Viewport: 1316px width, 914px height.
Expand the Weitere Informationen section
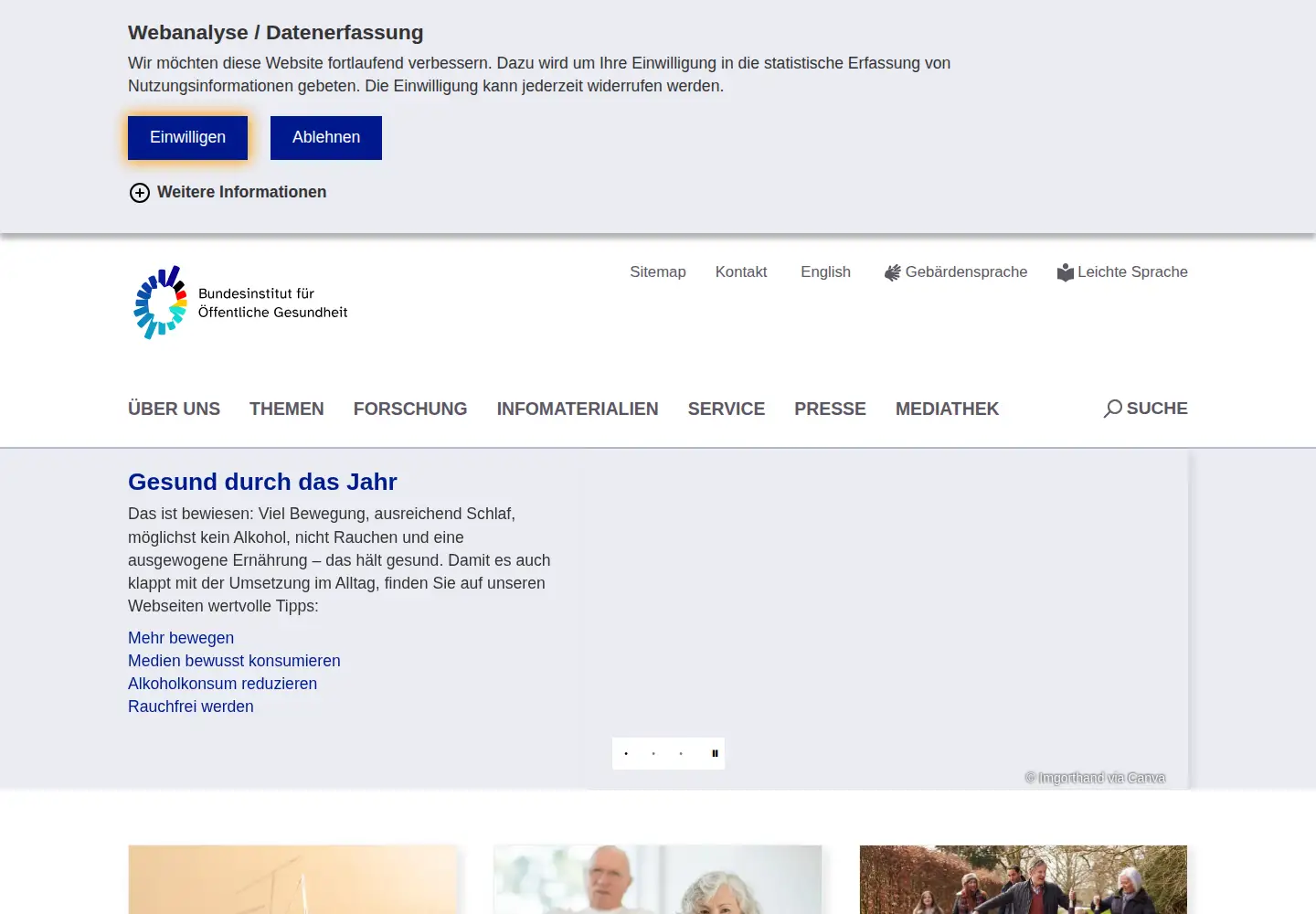228,192
